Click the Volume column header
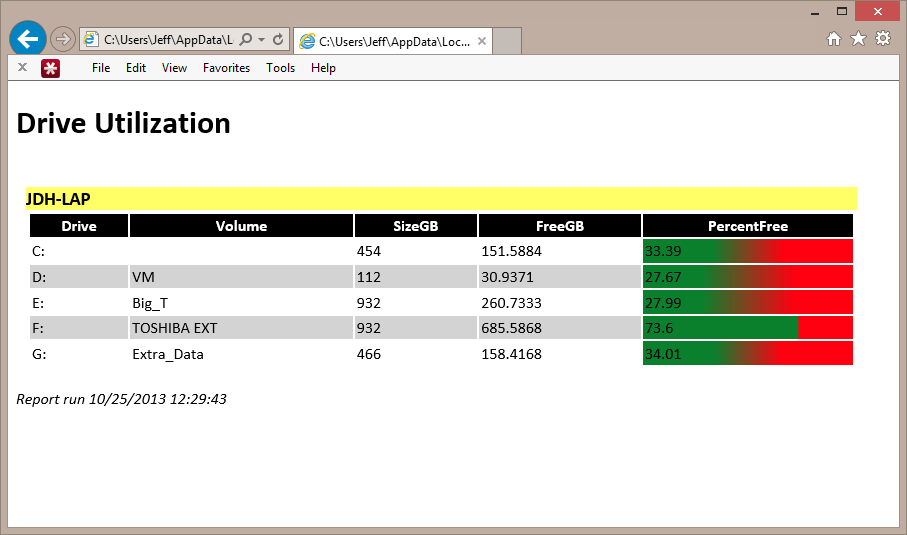The width and height of the screenshot is (907, 535). [x=241, y=226]
